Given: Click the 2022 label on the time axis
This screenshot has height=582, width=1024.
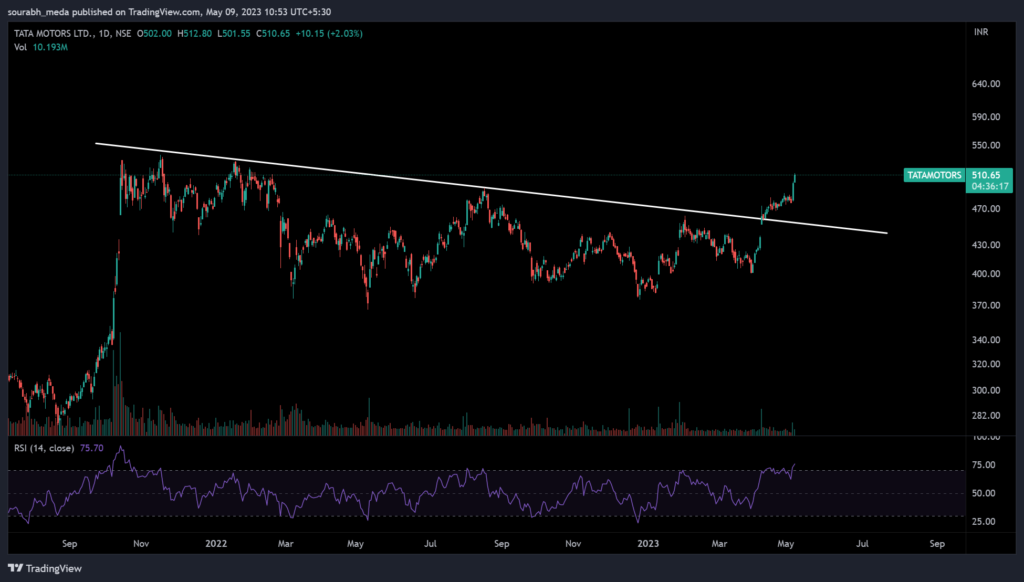Looking at the screenshot, I should tap(216, 543).
